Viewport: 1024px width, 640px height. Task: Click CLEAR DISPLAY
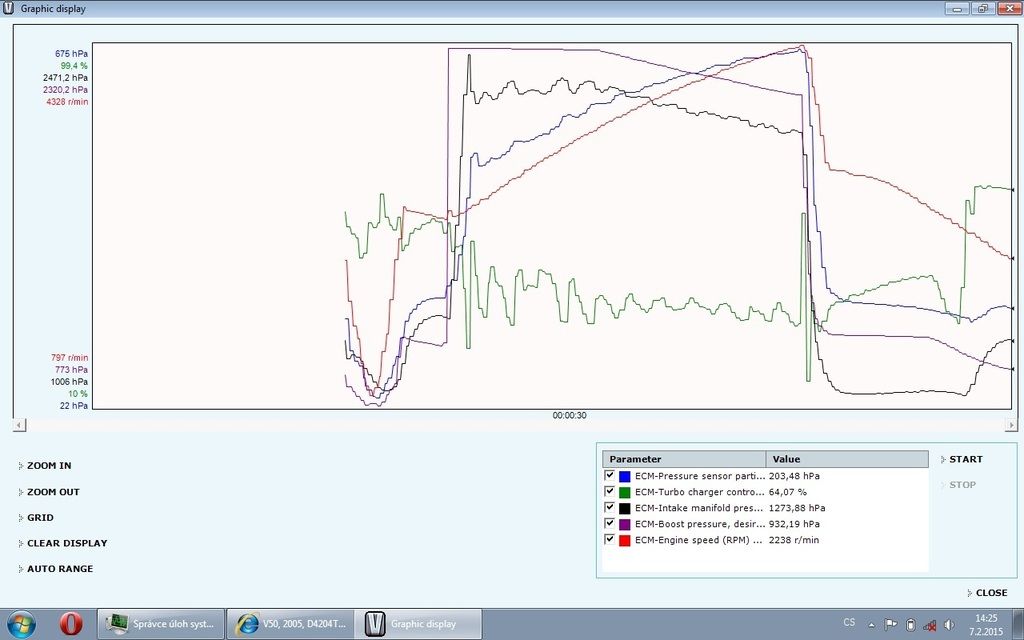tap(67, 543)
